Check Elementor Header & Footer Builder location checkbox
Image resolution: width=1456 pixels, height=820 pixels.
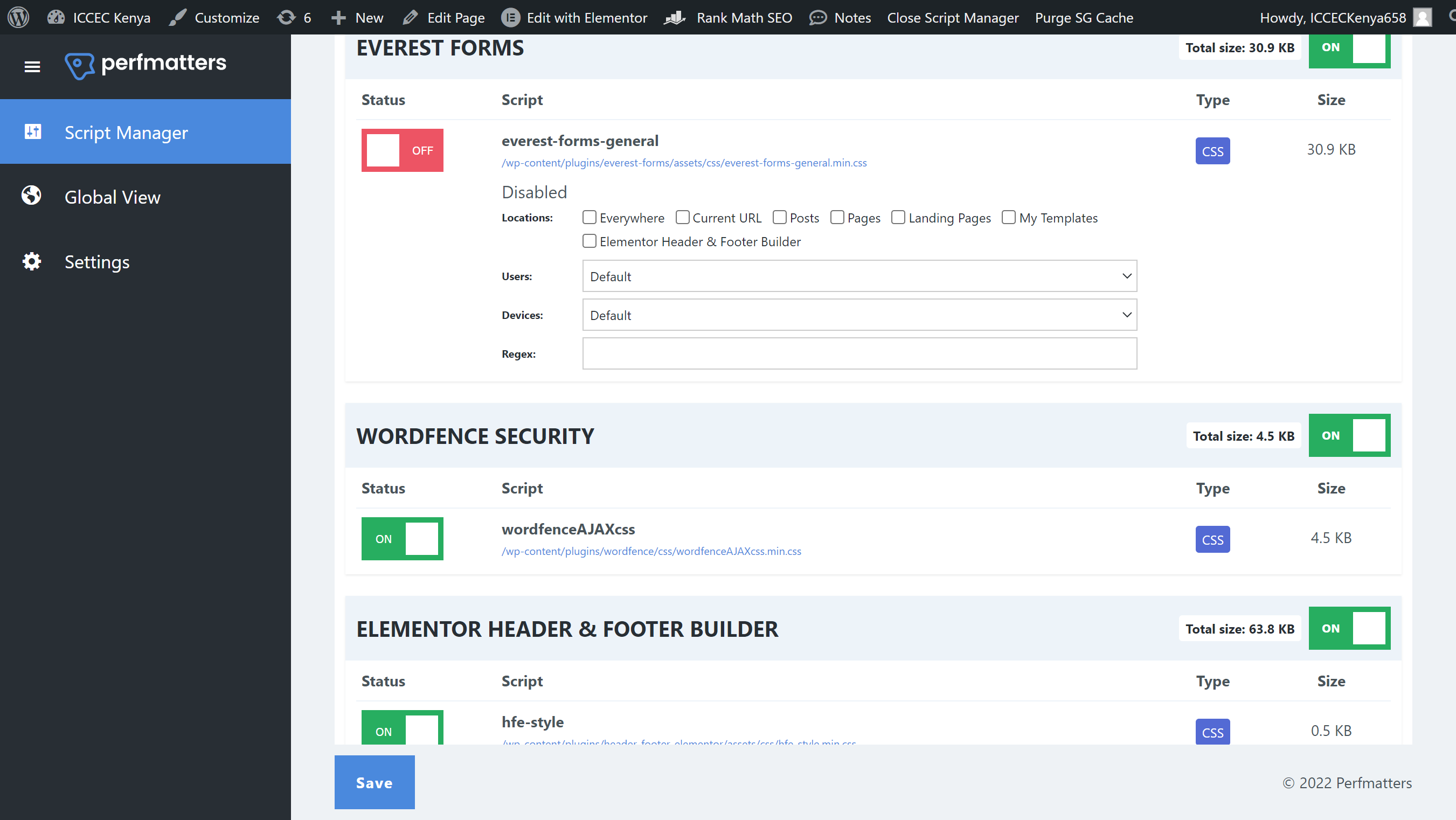(x=589, y=241)
